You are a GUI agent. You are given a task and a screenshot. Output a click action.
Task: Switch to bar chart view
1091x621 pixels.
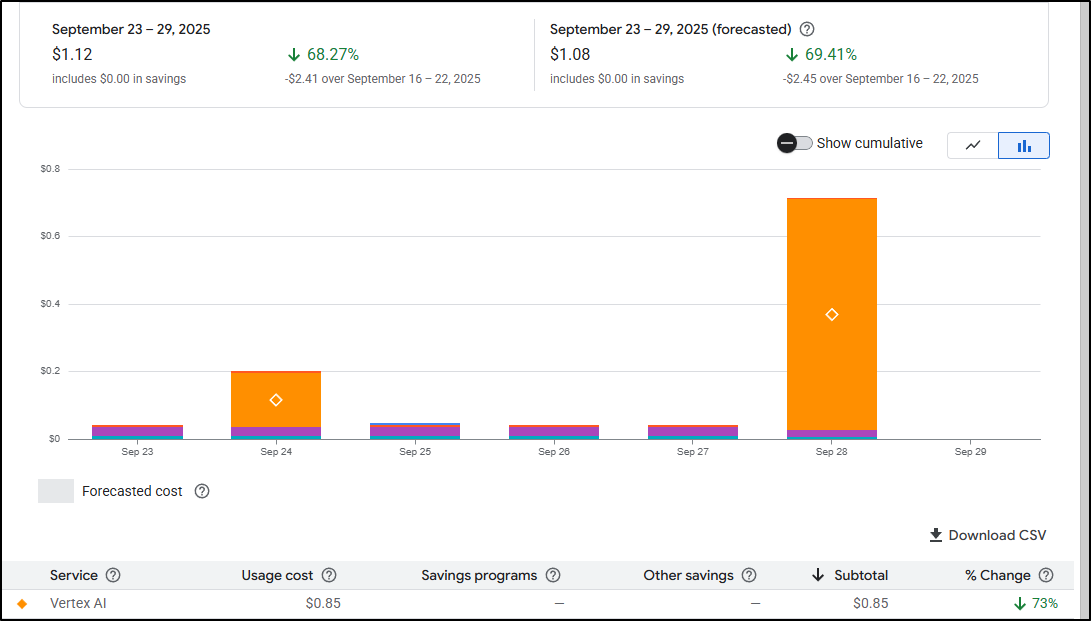click(1024, 145)
